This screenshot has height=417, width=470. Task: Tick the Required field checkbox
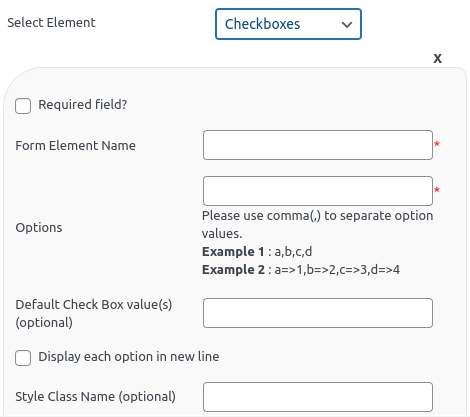[x=23, y=106]
